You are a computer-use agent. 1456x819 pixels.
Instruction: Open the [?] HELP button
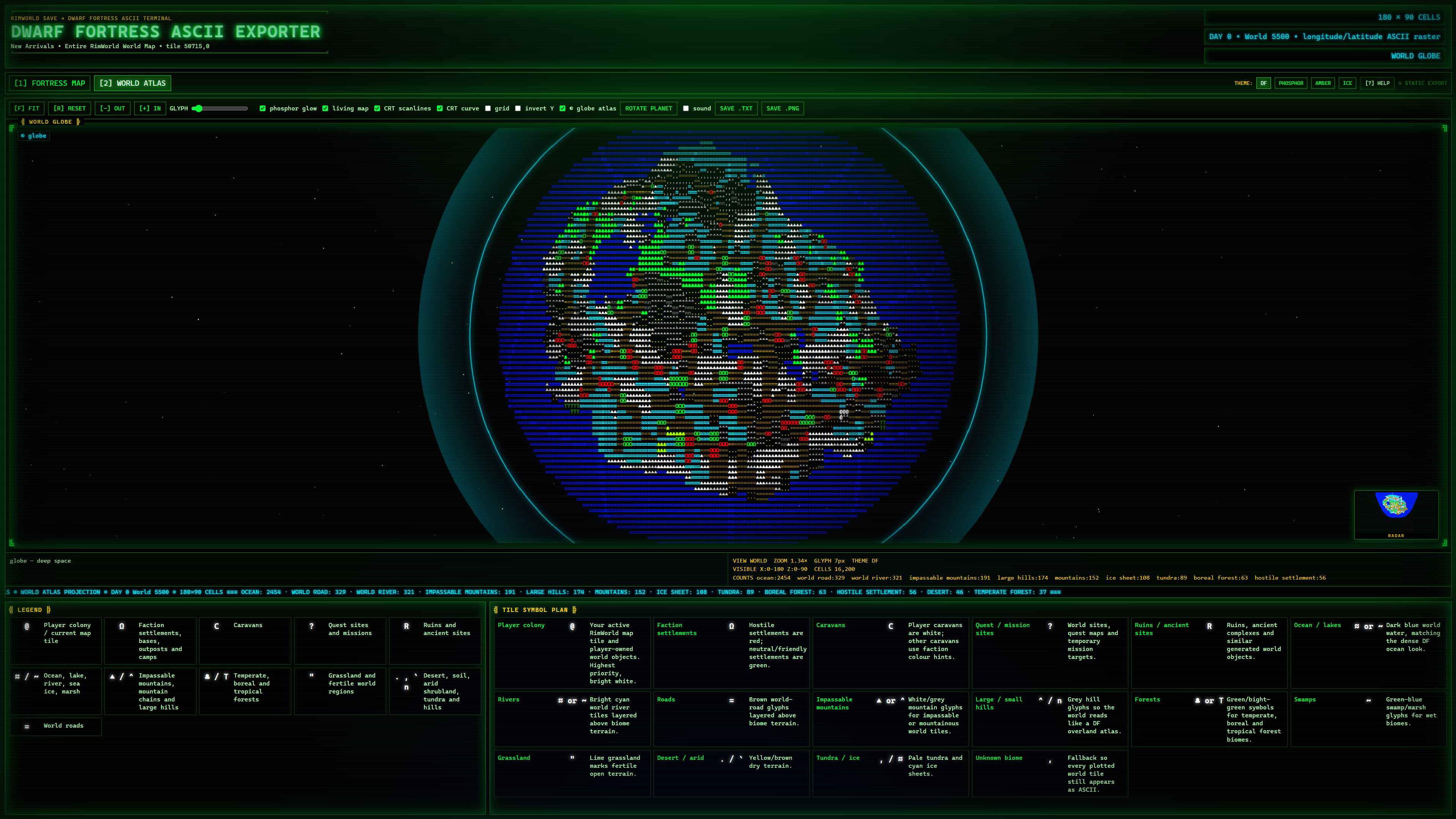click(x=1377, y=83)
